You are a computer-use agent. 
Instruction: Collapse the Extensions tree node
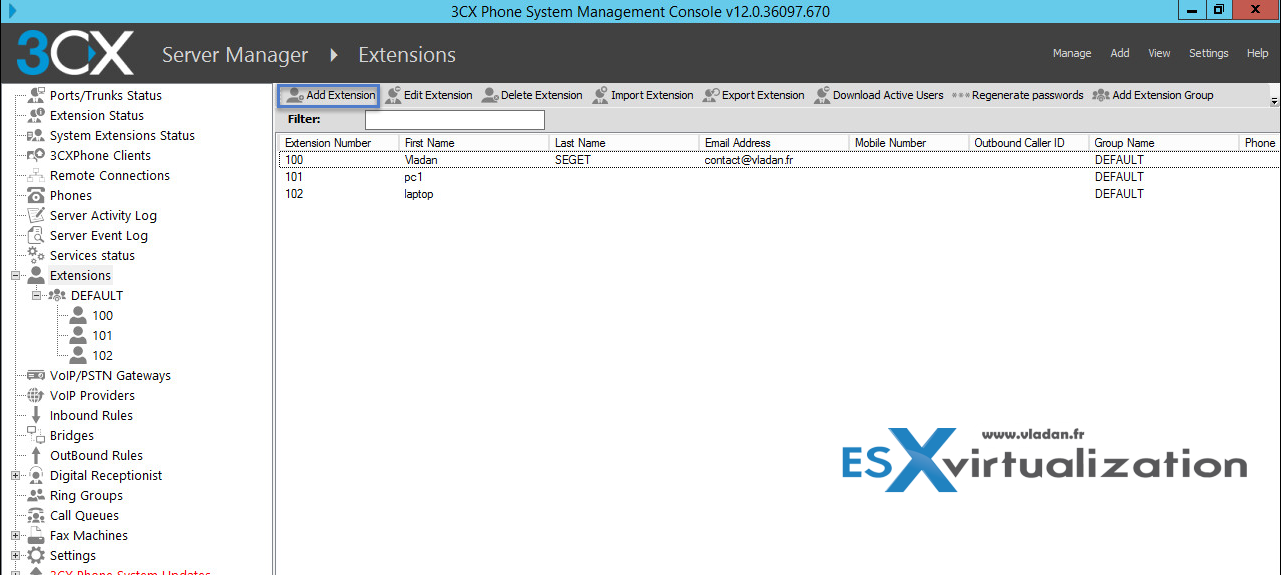pos(15,275)
